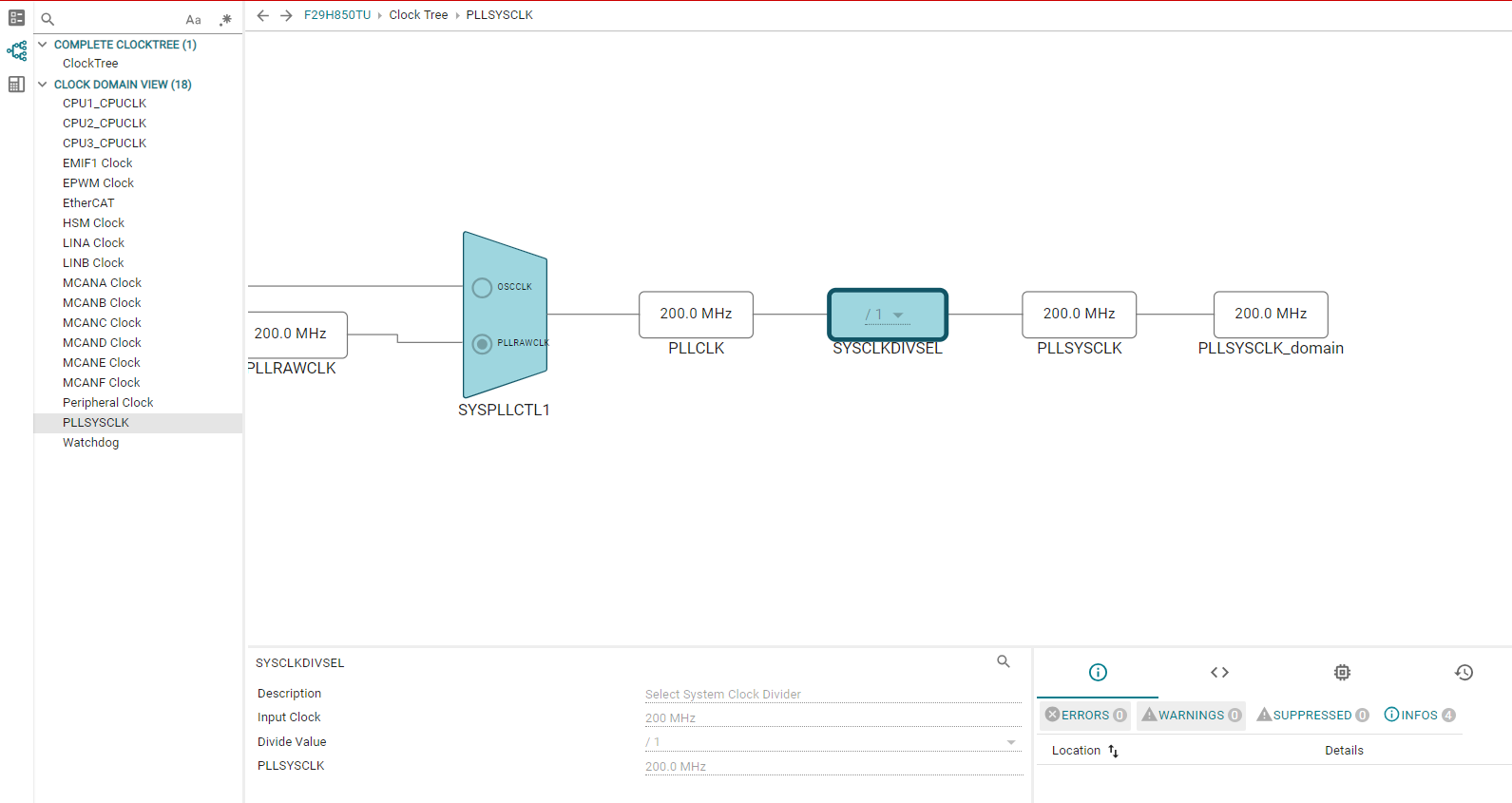Open the table view sidebar icon
The width and height of the screenshot is (1512, 803).
click(x=16, y=85)
